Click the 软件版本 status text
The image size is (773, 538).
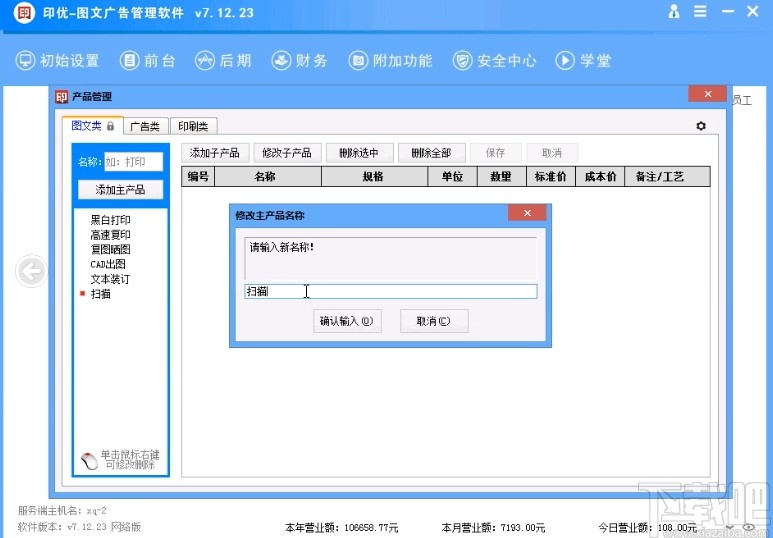pos(79,527)
